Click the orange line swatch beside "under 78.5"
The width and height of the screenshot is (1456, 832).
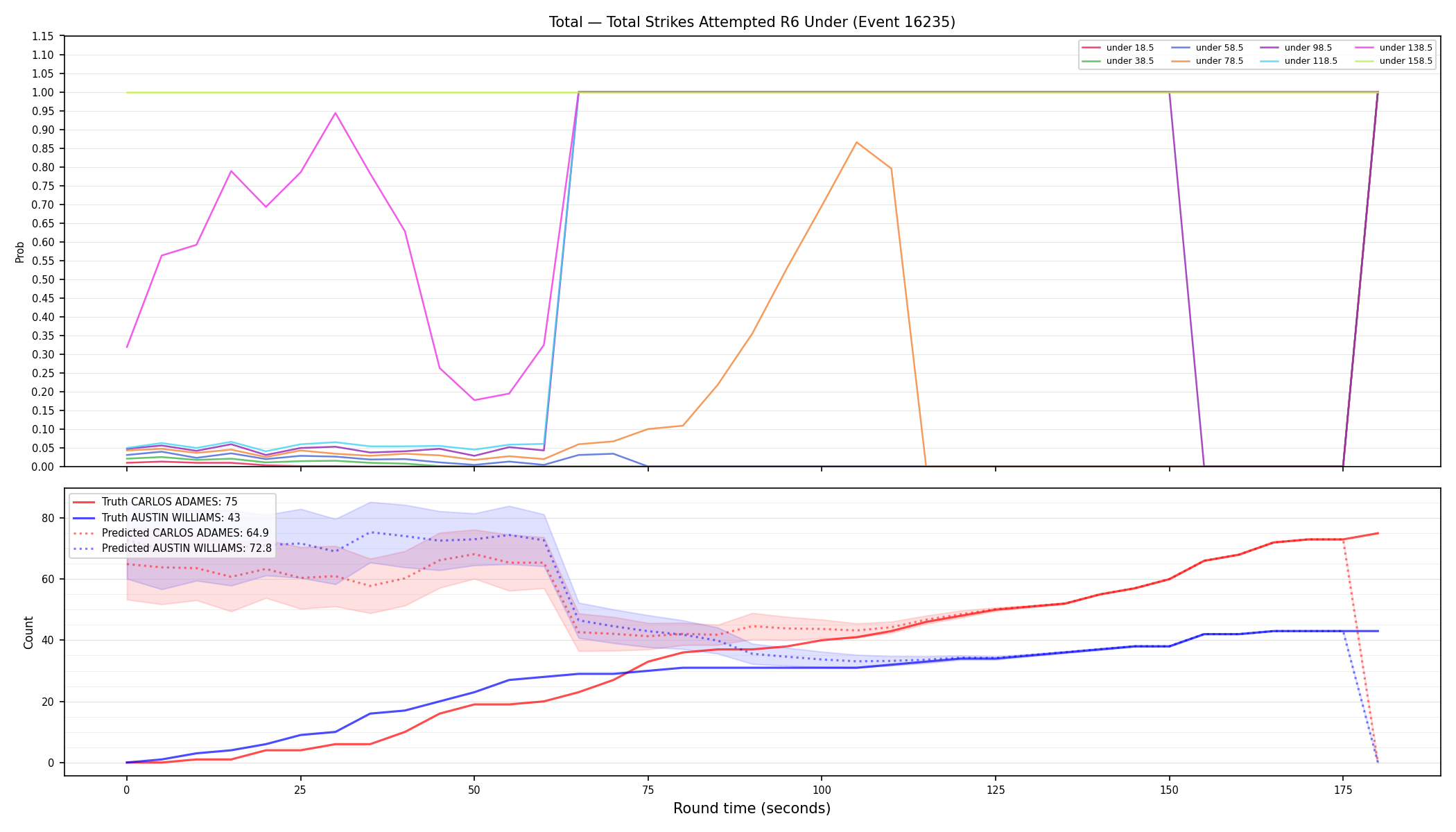(x=1181, y=61)
